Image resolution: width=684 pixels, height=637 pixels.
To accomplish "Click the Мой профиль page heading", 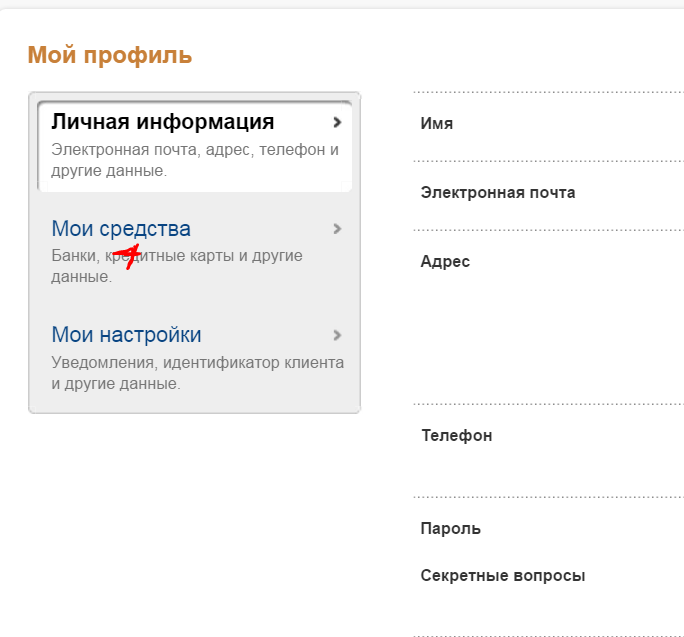I will coord(110,55).
